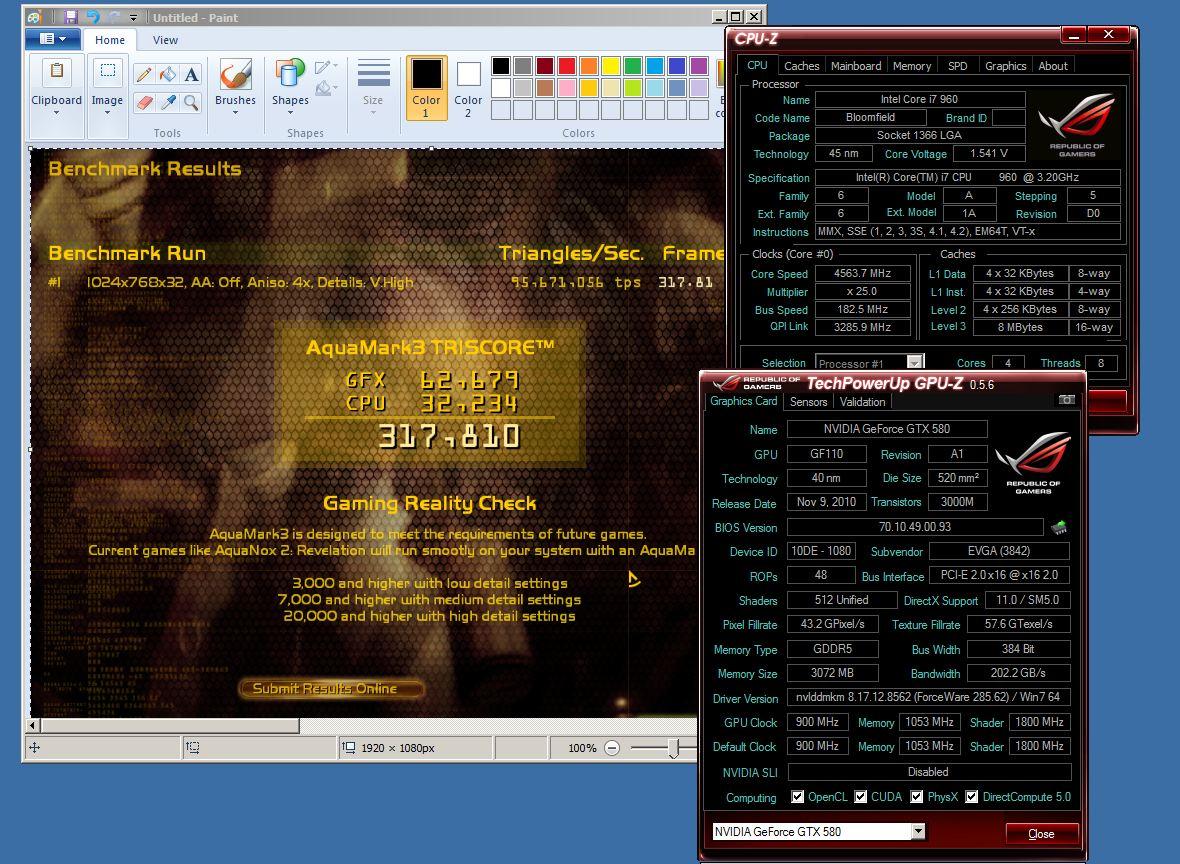
Task: Click the scroll left arrow in Paint
Action: [x=33, y=726]
